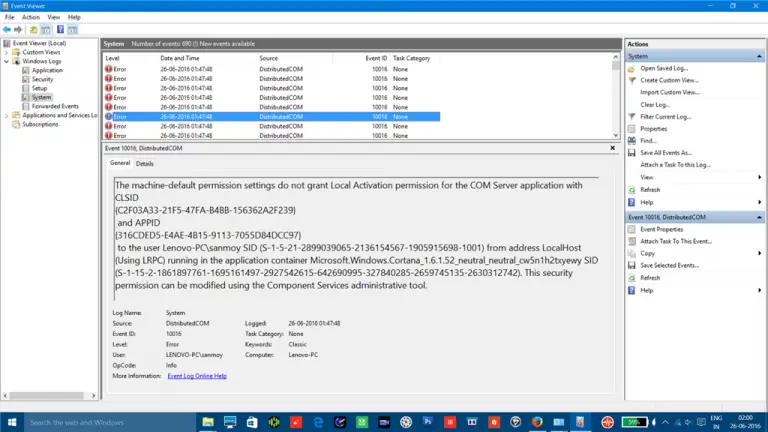Switch to the Details tab
Screen dimensions: 768x432
click(144, 164)
